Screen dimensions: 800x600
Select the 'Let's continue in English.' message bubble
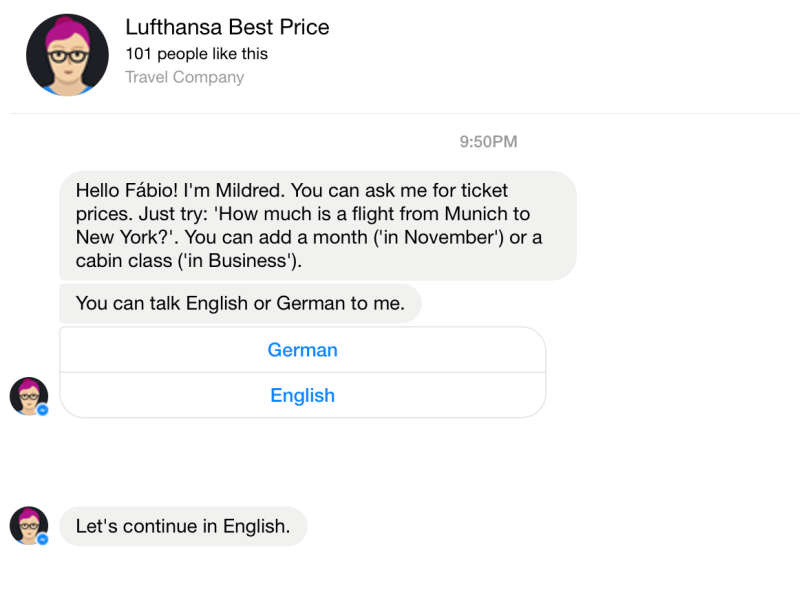tap(183, 526)
